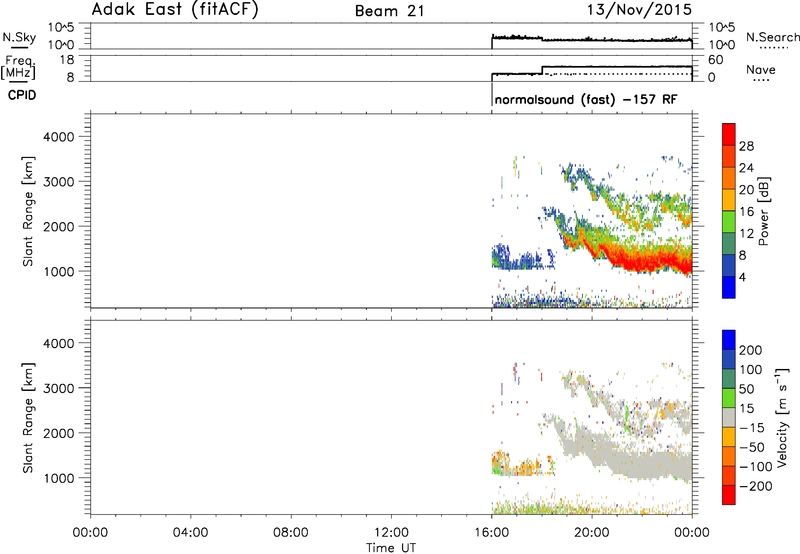Viewport: 800px width, 554px height.
Task: Click the 'Time UT' axis title
Action: [391, 548]
